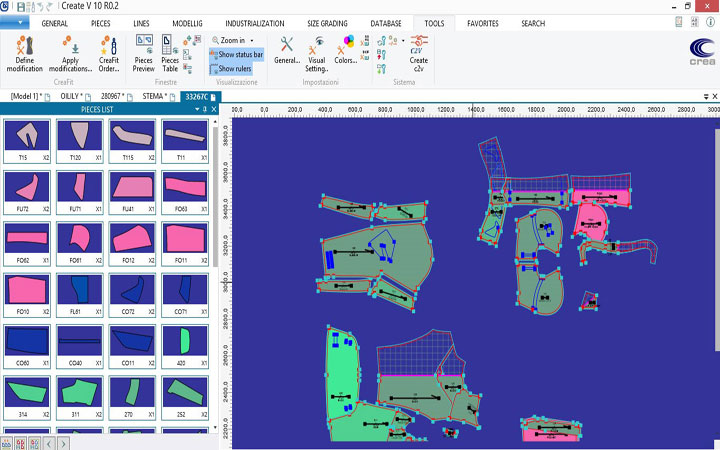
Task: Open Pieces List panel options arrow
Action: point(195,109)
